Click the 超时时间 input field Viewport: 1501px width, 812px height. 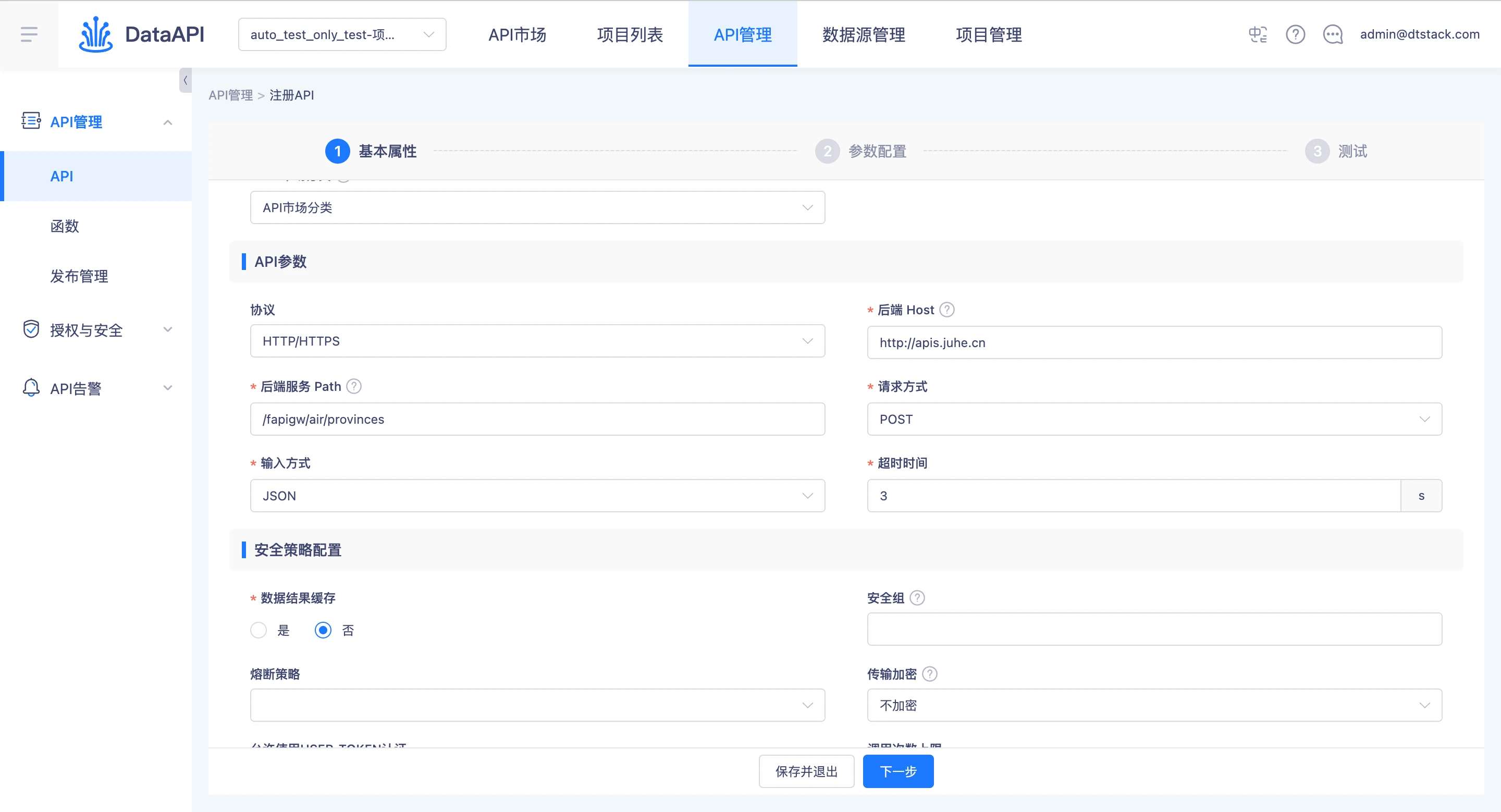(x=1134, y=496)
